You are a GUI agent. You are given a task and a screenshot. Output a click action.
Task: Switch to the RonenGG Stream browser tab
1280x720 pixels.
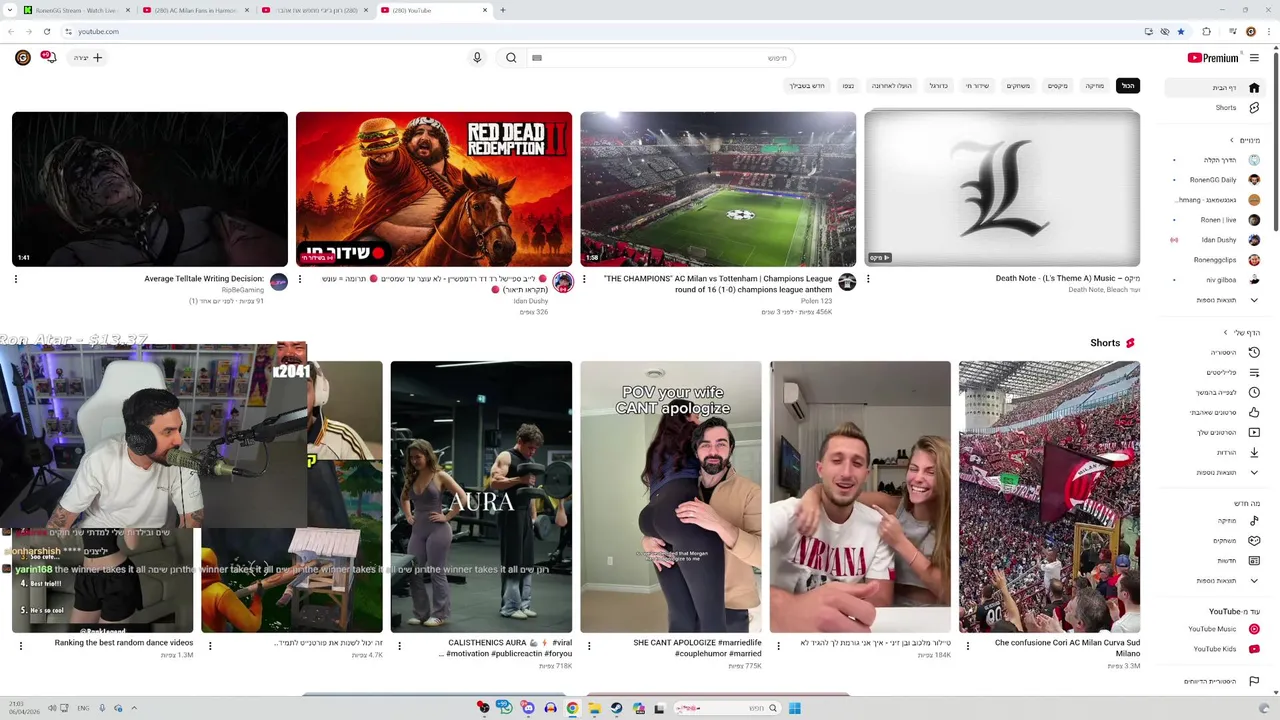tap(76, 10)
